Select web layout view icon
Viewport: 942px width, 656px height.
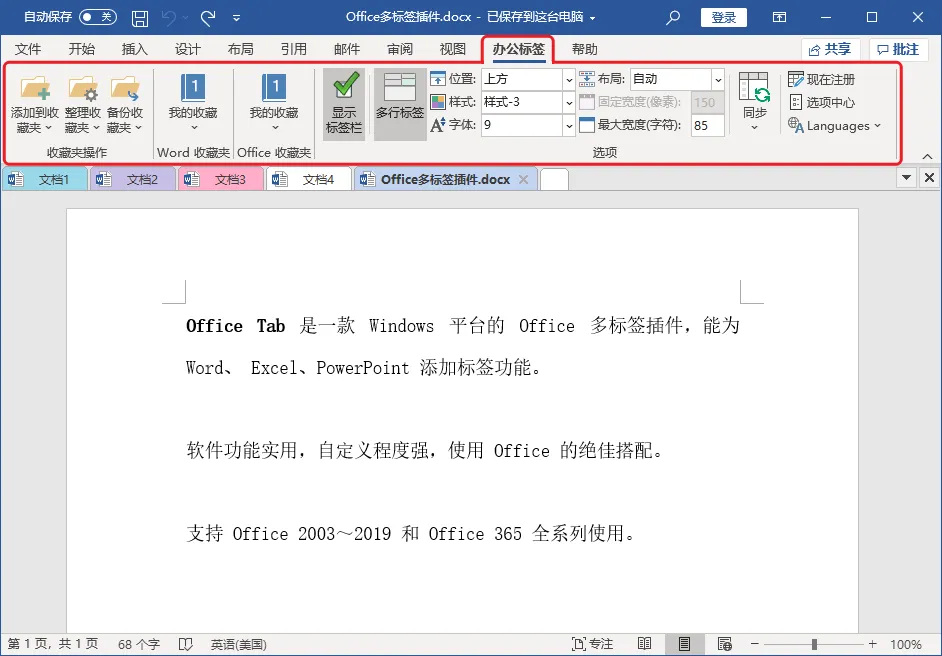tap(725, 644)
